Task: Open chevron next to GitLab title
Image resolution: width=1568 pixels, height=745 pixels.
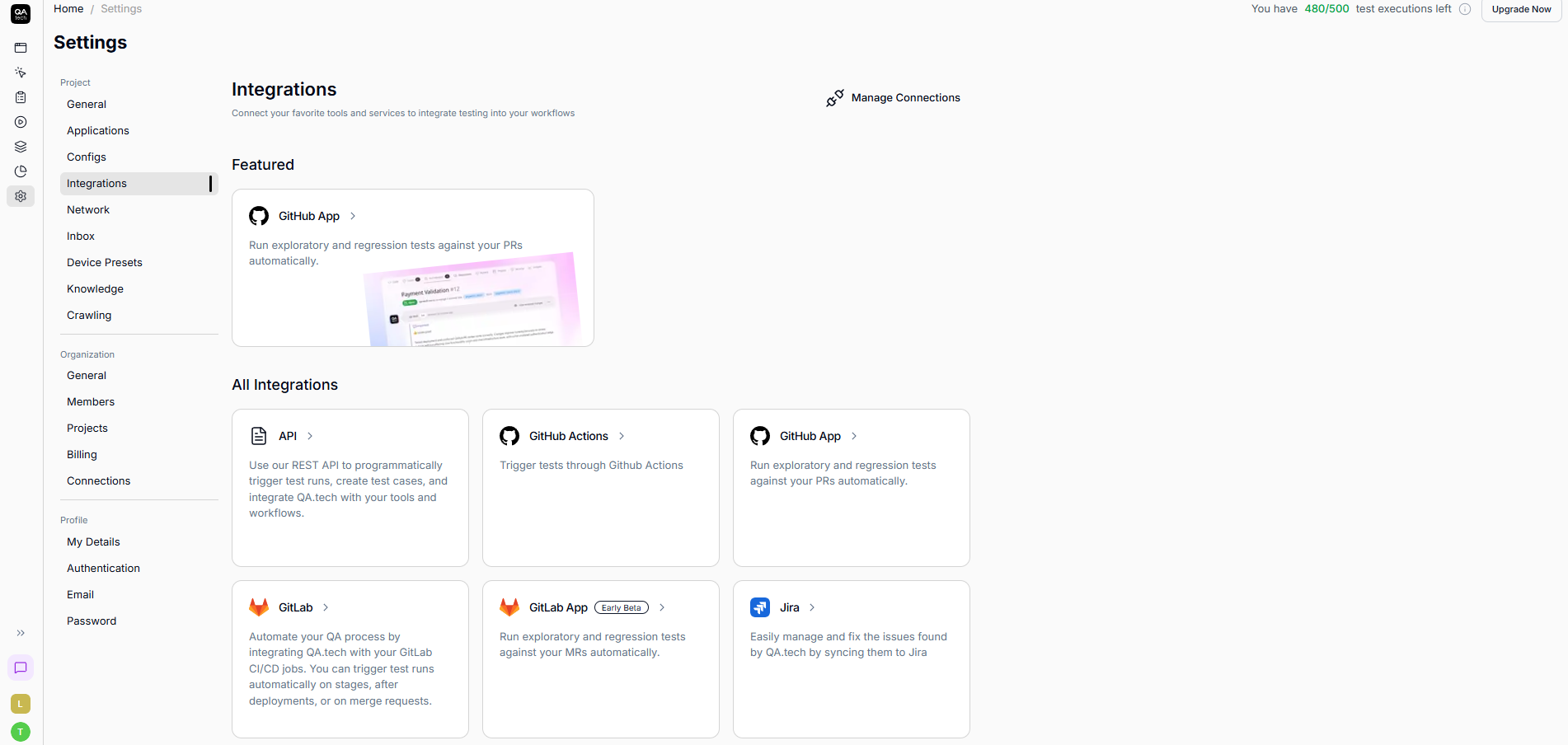Action: 326,607
